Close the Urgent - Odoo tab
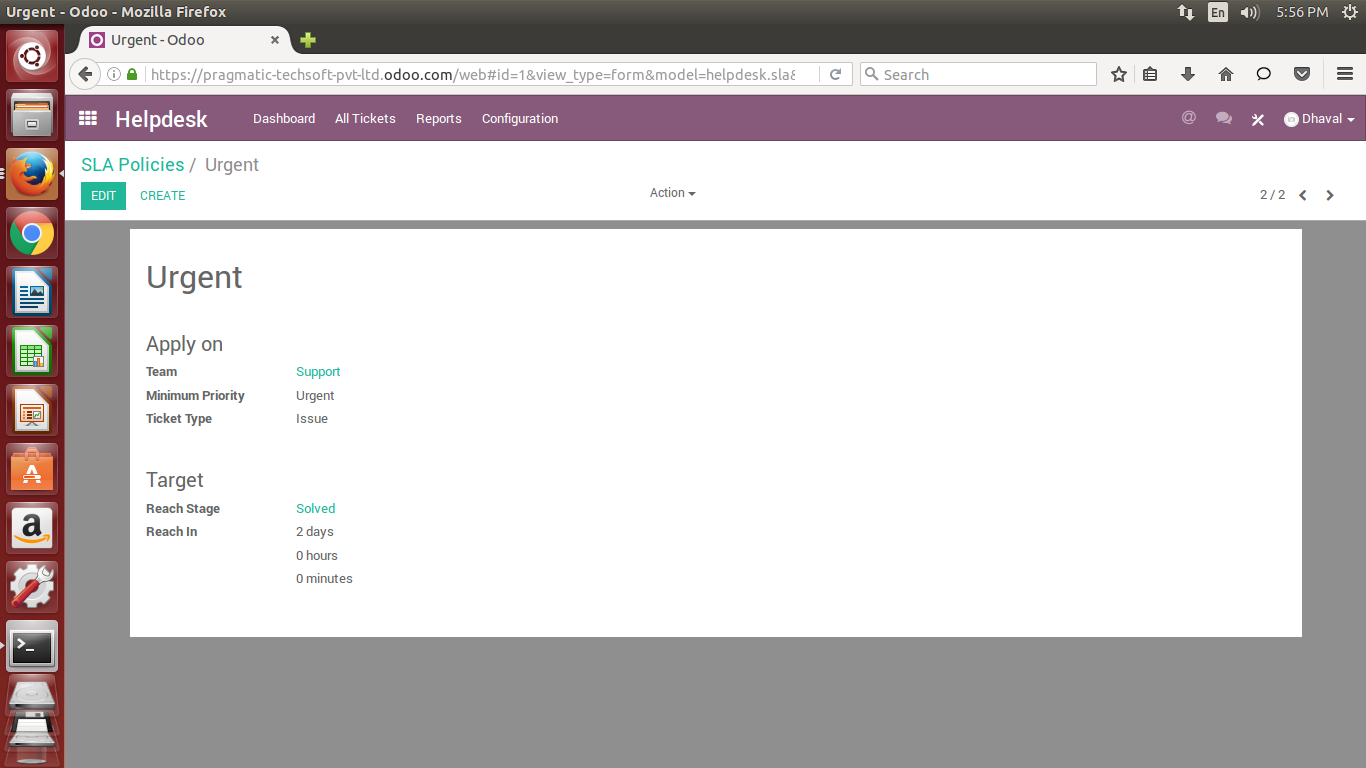Screen dimensions: 1366x768 (276, 40)
